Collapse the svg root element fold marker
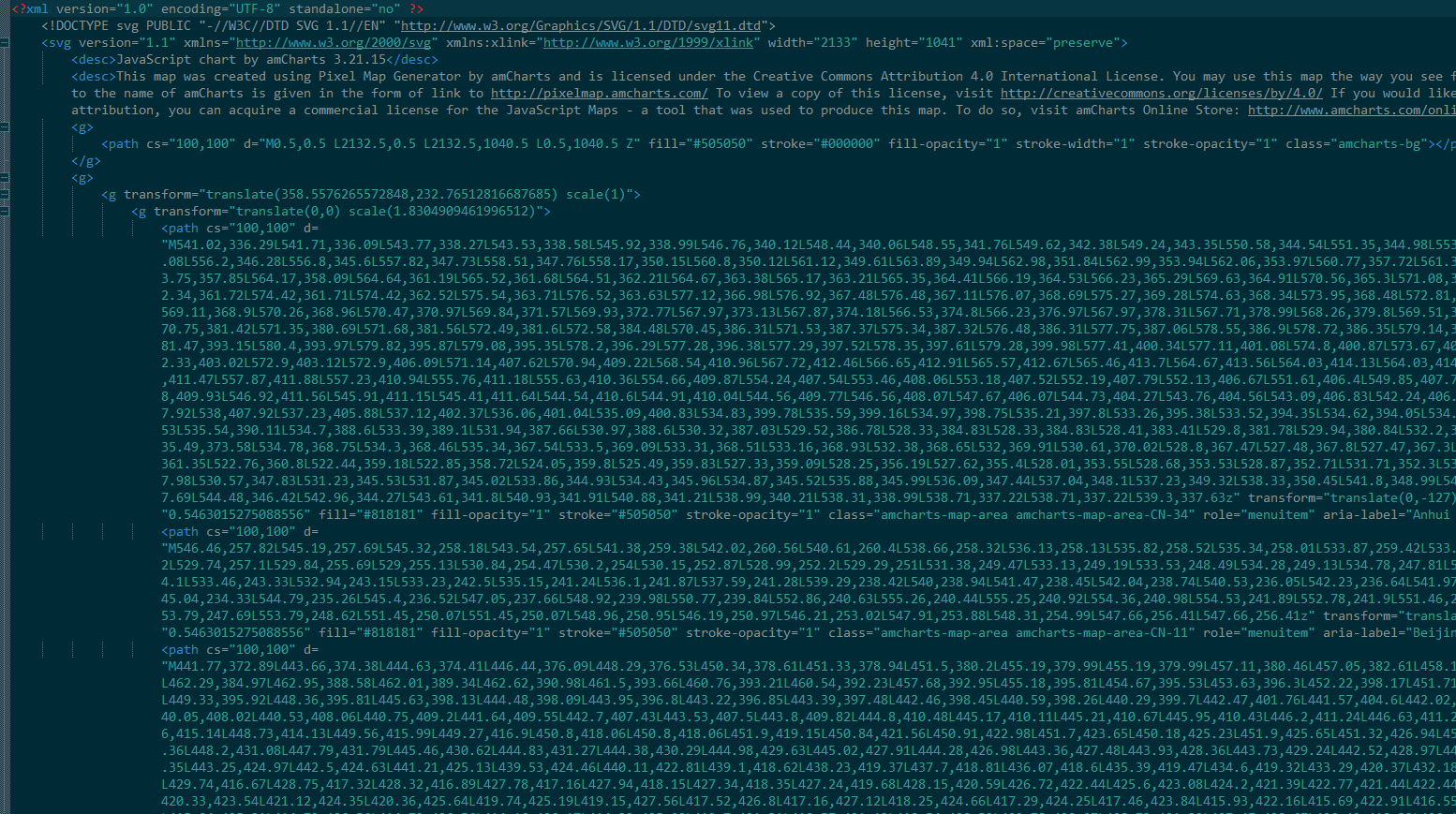Viewport: 1456px width, 814px height. (x=5, y=42)
